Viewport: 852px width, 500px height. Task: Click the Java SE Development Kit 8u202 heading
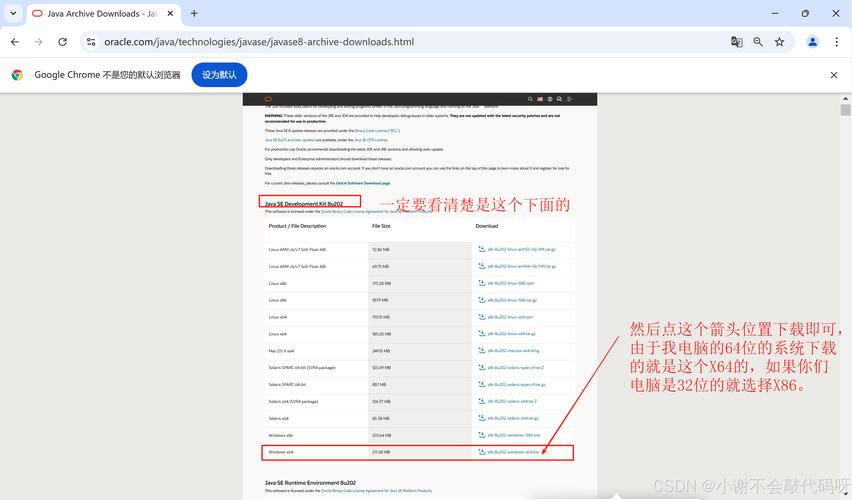304,204
